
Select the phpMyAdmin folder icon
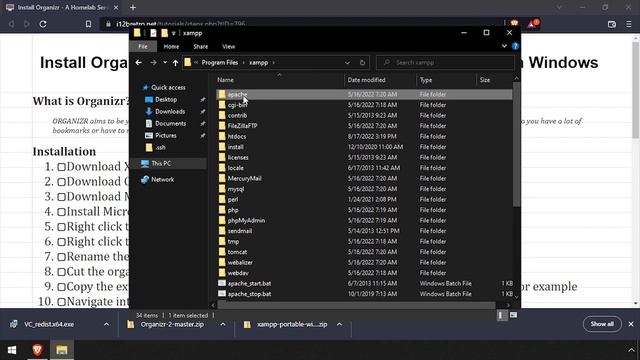[x=222, y=220]
